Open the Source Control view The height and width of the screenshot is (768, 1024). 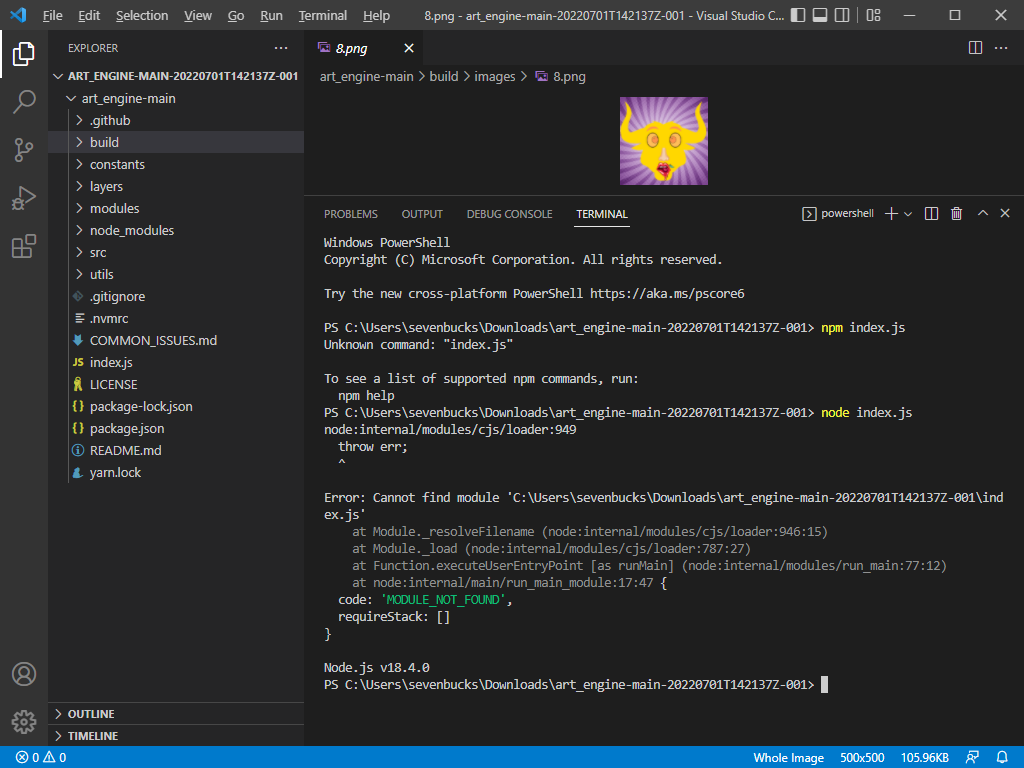coord(24,149)
